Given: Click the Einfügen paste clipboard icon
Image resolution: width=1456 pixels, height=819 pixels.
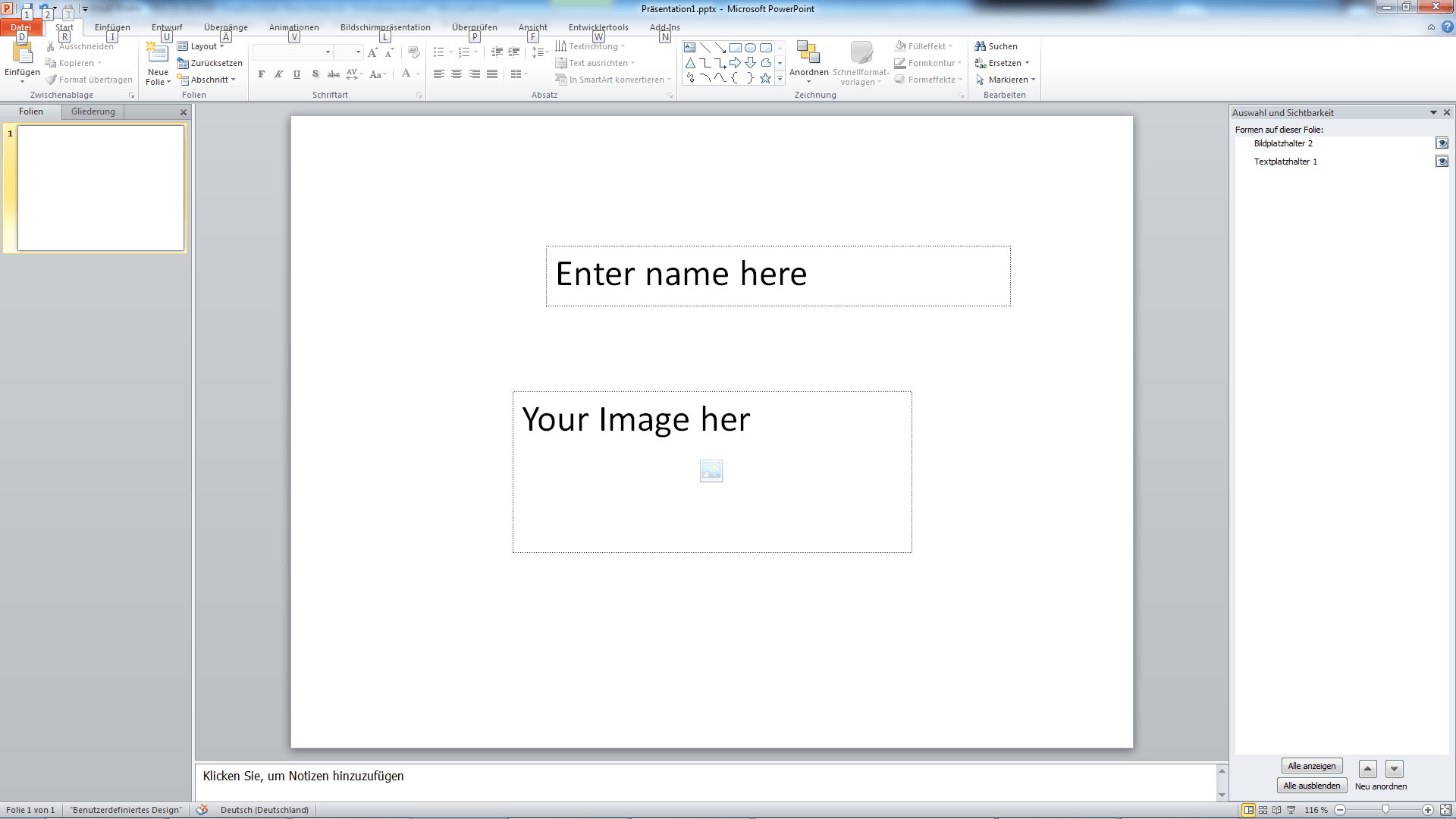Looking at the screenshot, I should (22, 54).
